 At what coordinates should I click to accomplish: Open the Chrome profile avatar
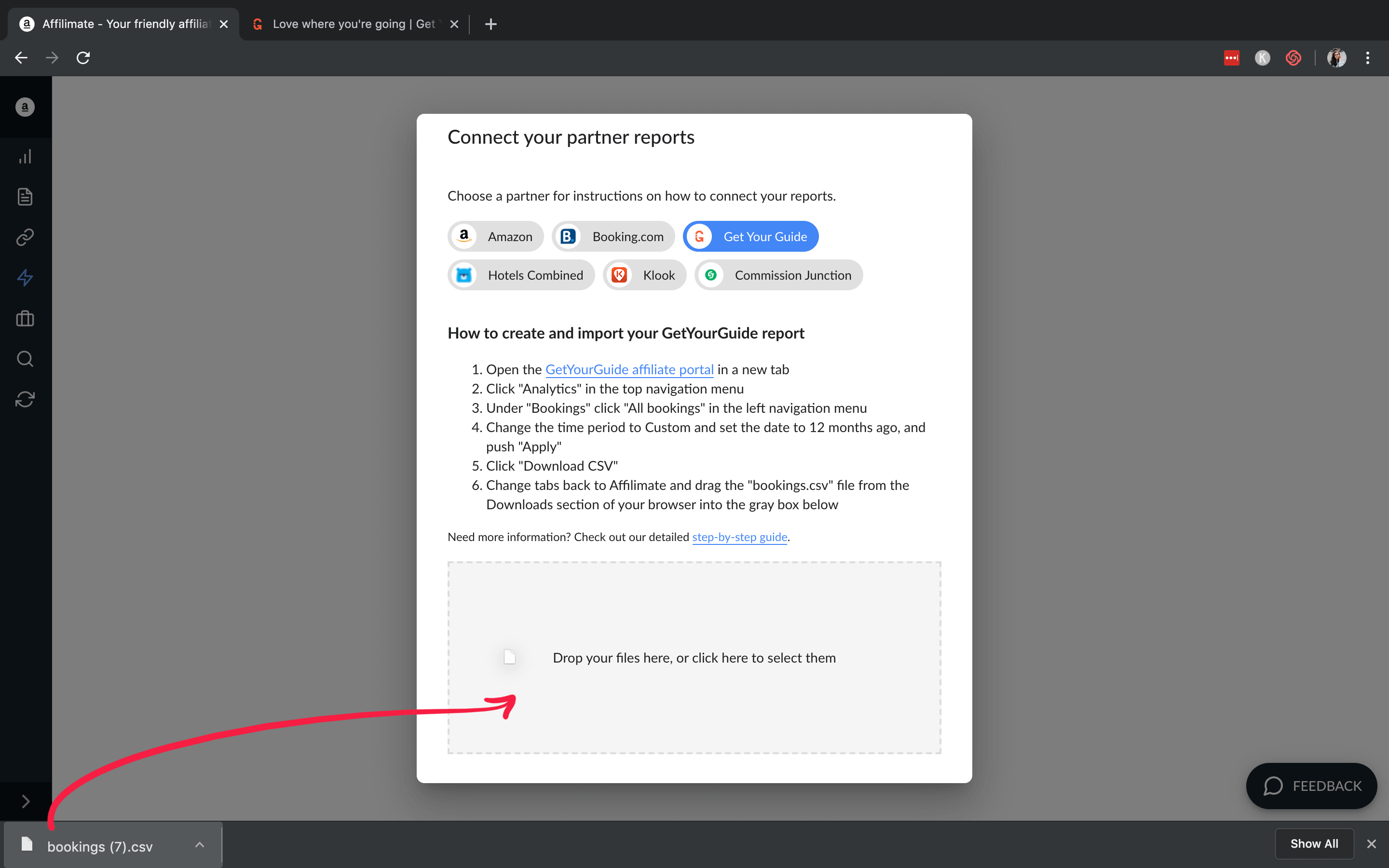coord(1337,57)
